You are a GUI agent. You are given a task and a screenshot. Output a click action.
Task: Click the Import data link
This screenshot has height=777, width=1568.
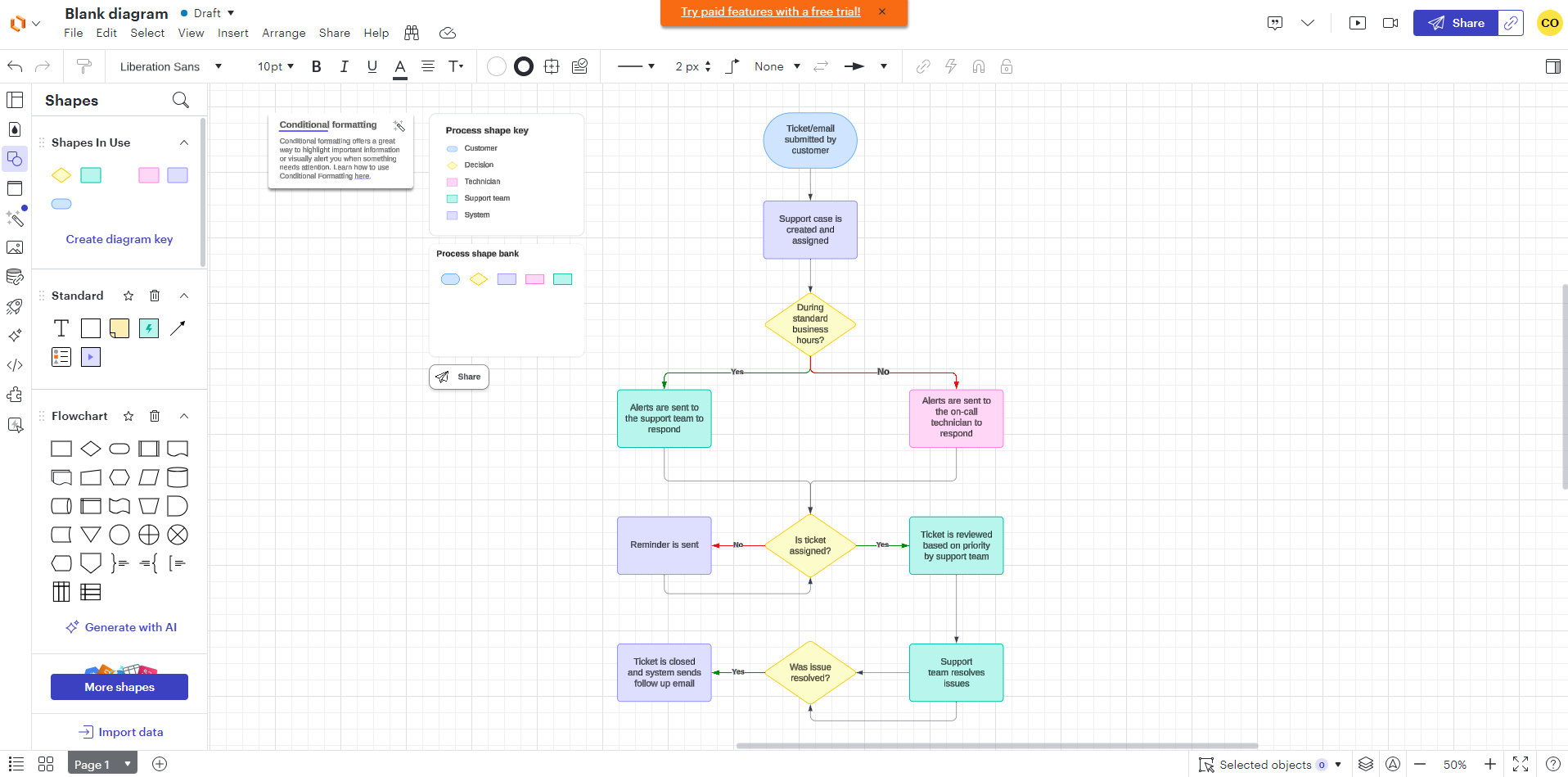click(x=121, y=732)
